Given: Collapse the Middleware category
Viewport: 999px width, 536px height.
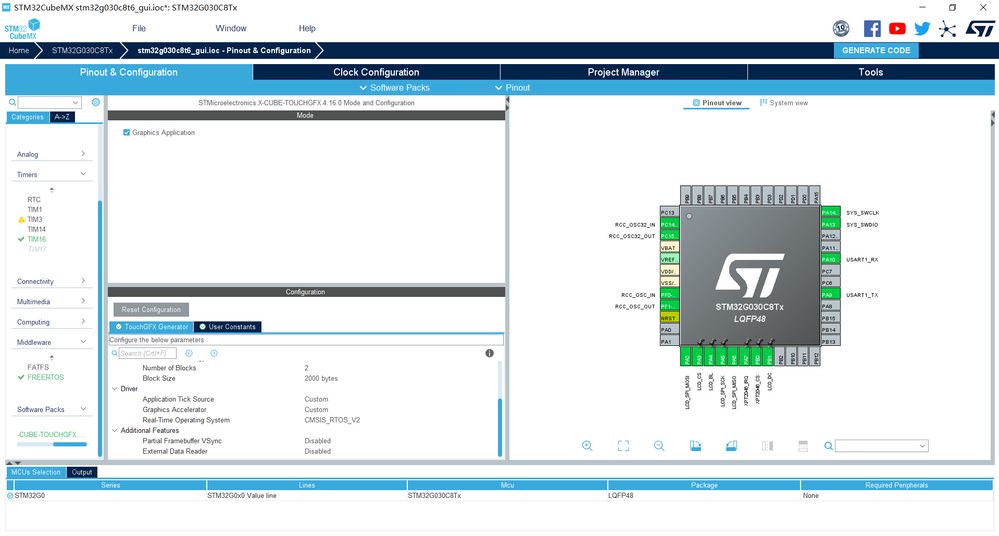Looking at the screenshot, I should (51, 342).
